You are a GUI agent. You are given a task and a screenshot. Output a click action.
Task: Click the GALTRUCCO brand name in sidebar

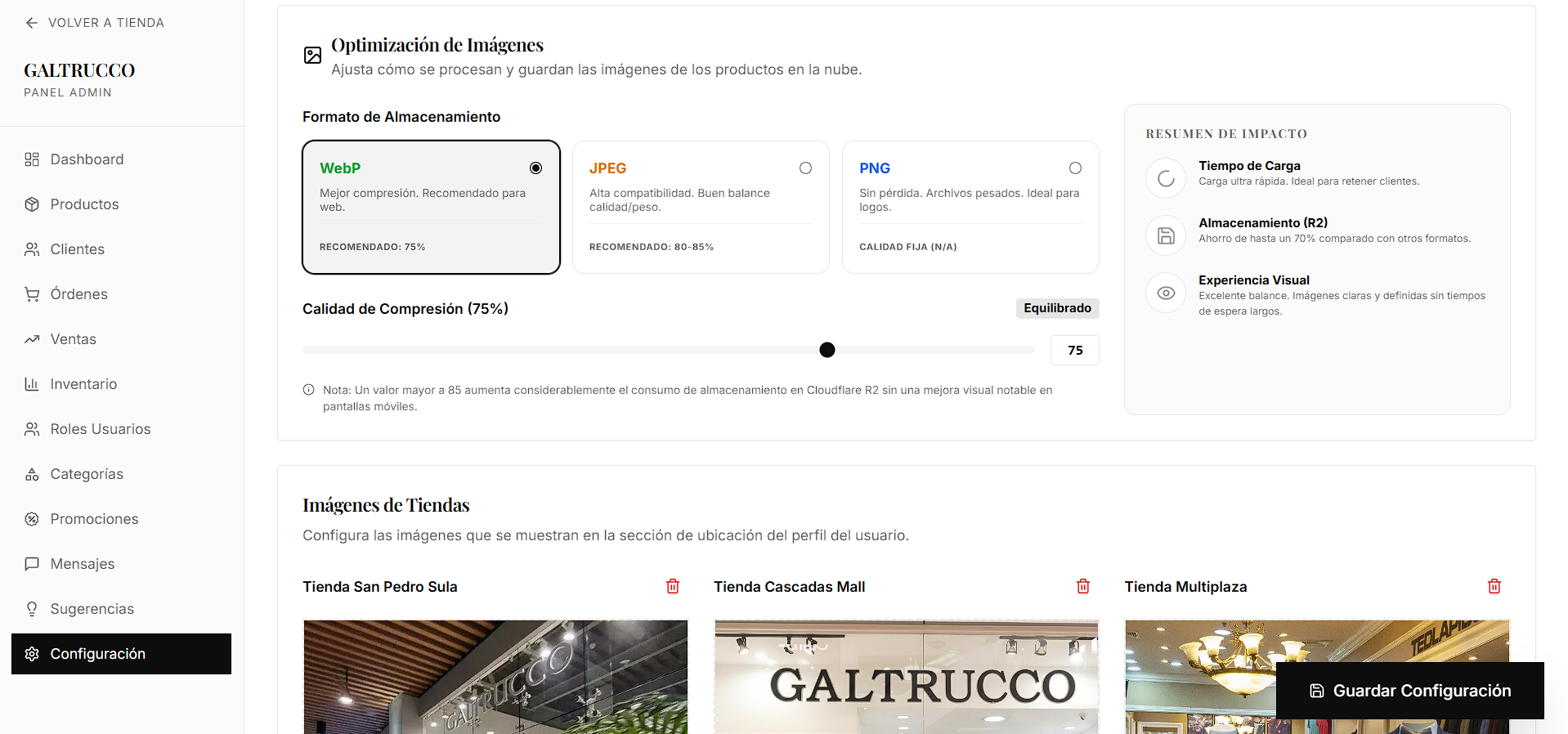79,70
